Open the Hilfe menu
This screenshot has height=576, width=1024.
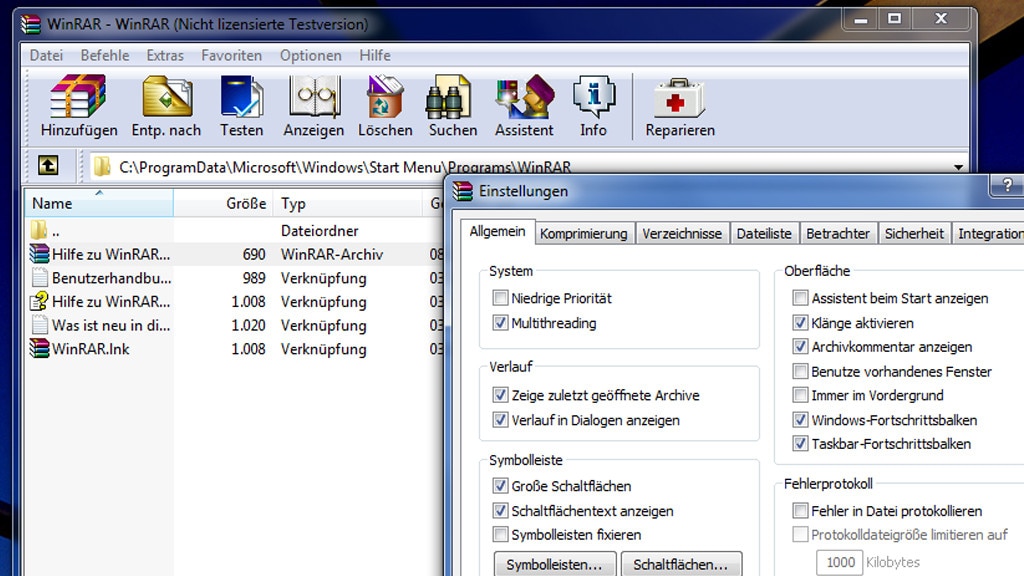coord(375,56)
